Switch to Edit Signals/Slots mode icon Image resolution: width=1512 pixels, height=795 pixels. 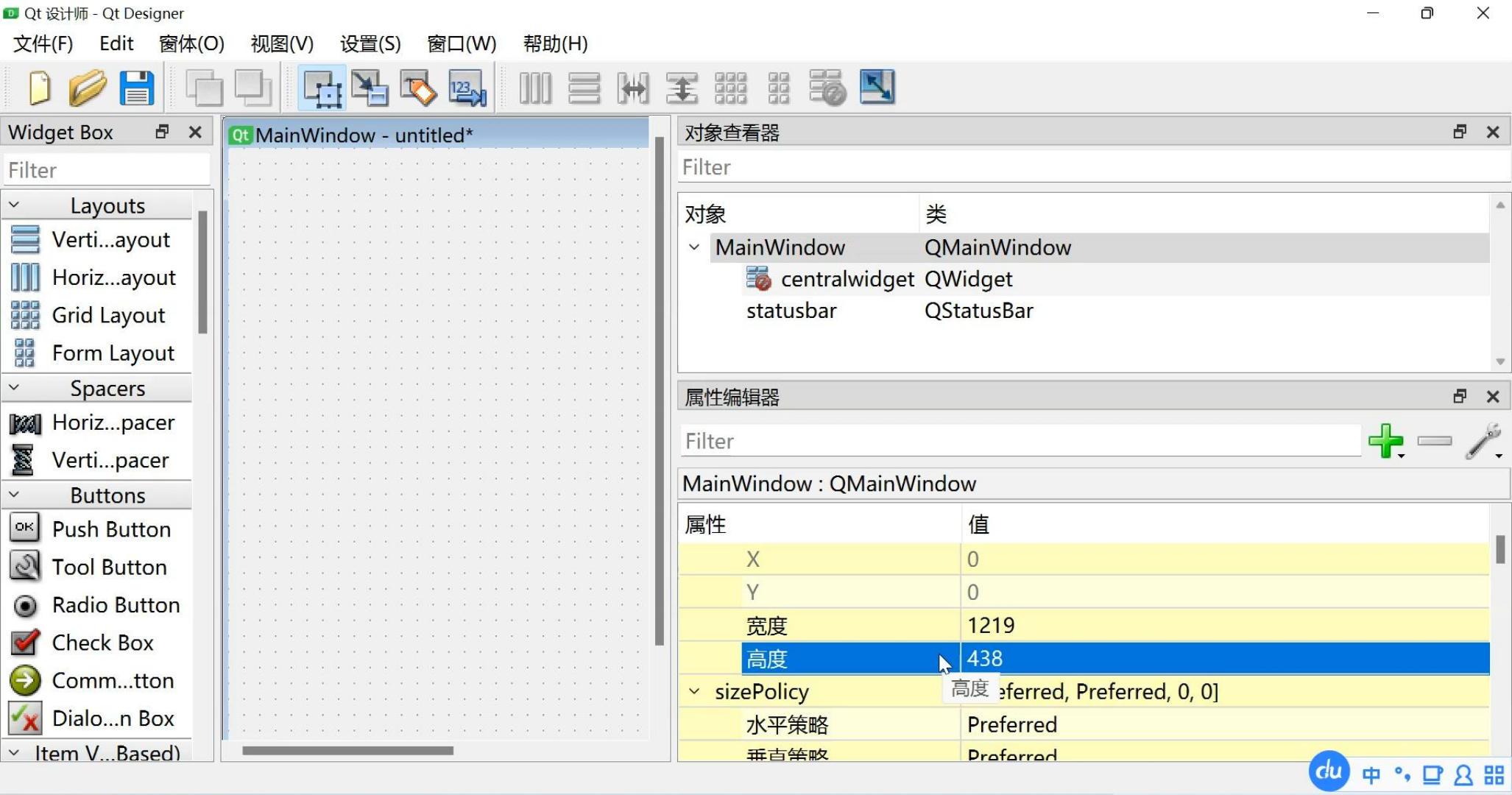[370, 88]
